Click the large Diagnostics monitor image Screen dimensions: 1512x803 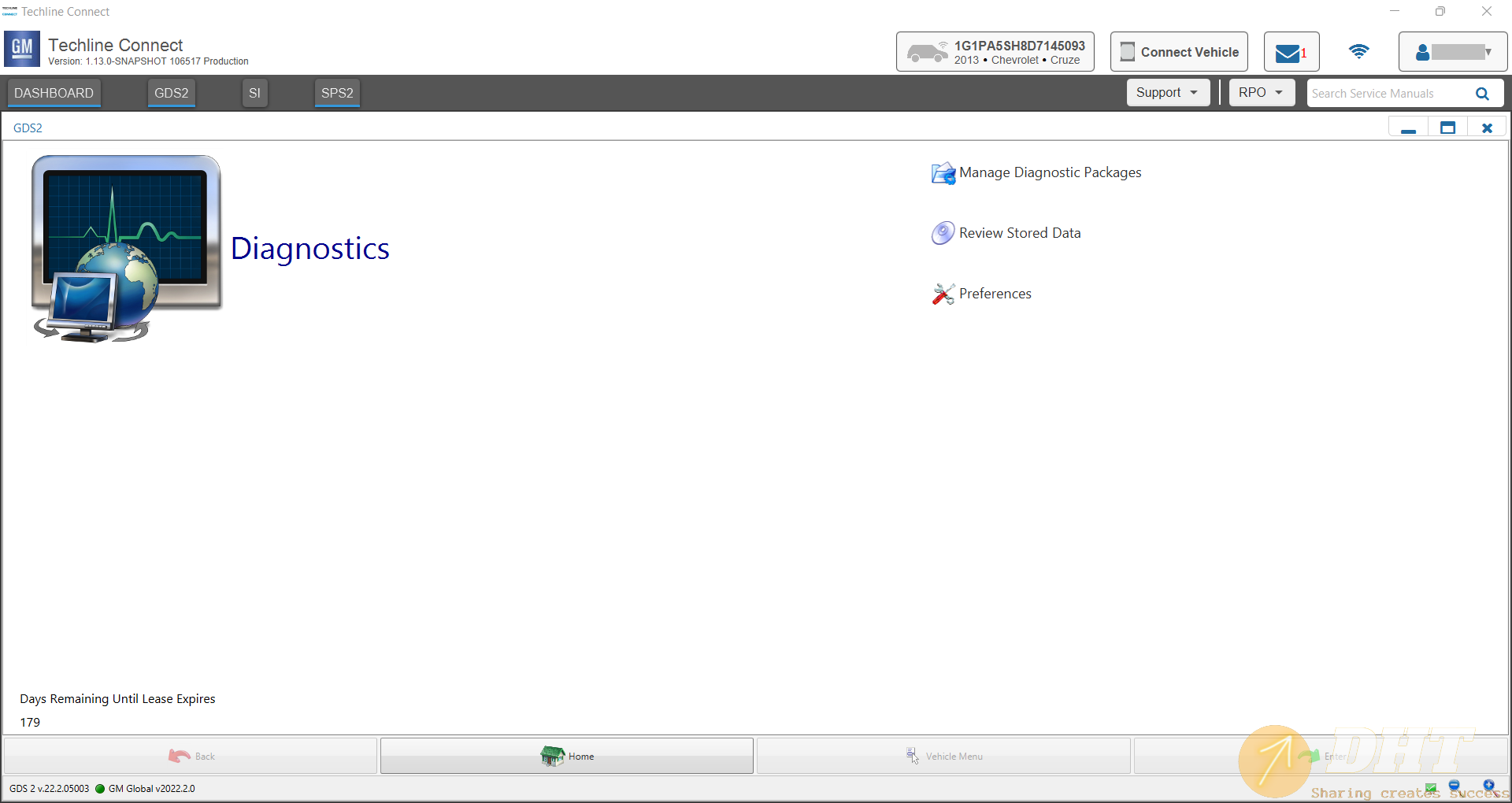(126, 248)
